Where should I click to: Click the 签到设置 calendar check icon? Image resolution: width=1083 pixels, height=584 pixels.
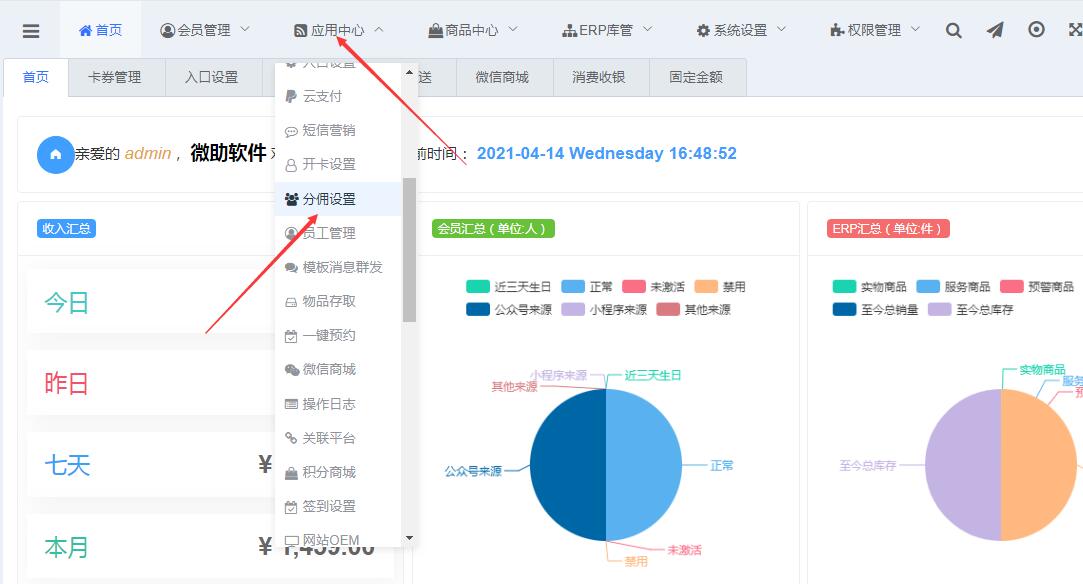coord(291,507)
